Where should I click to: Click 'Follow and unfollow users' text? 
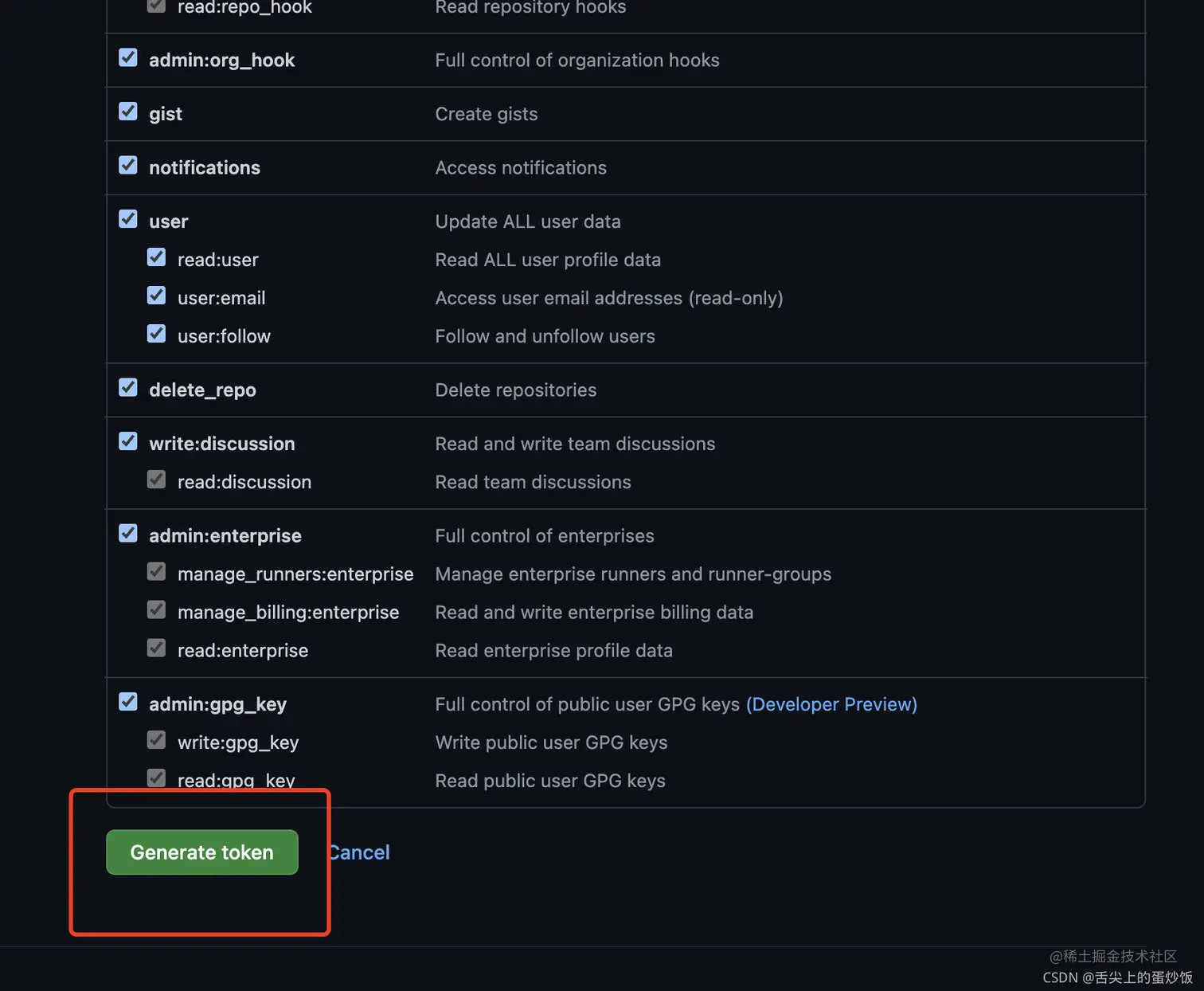click(x=545, y=336)
